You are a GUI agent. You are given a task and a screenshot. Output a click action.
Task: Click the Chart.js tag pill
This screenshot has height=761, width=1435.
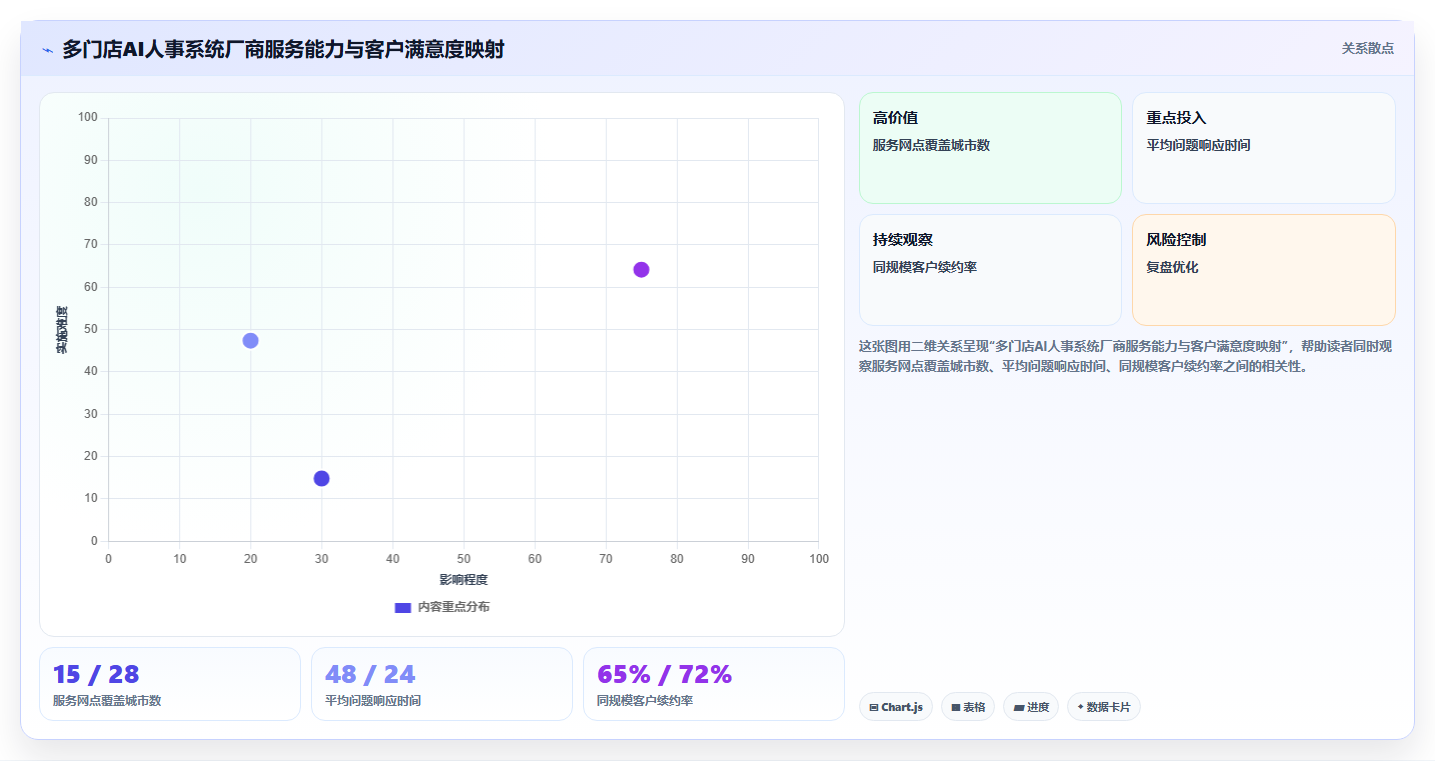point(896,707)
